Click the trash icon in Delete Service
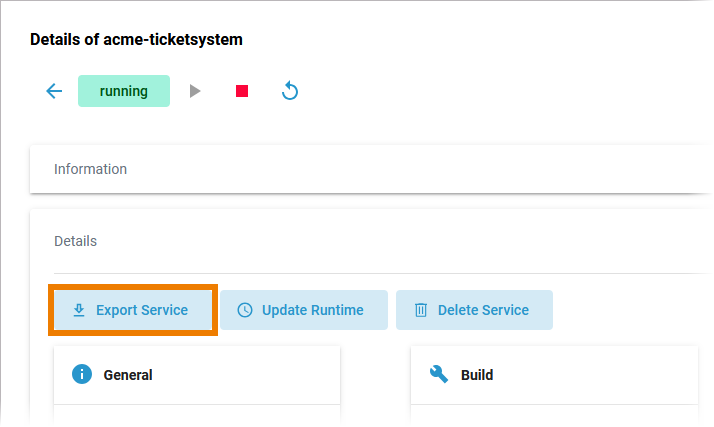Viewport: 714px width, 427px height. (421, 310)
